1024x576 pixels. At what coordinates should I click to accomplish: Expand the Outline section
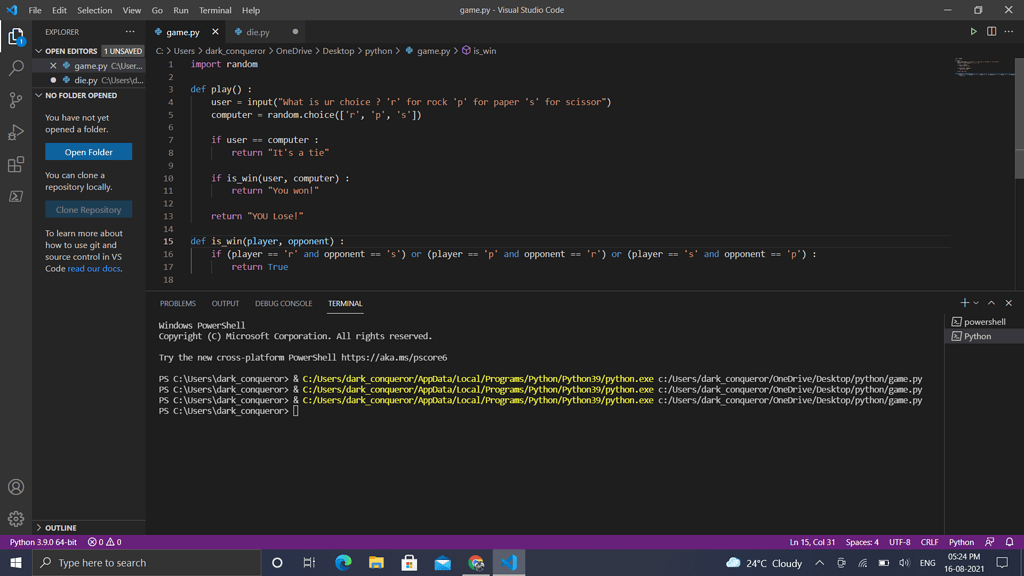tap(60, 528)
